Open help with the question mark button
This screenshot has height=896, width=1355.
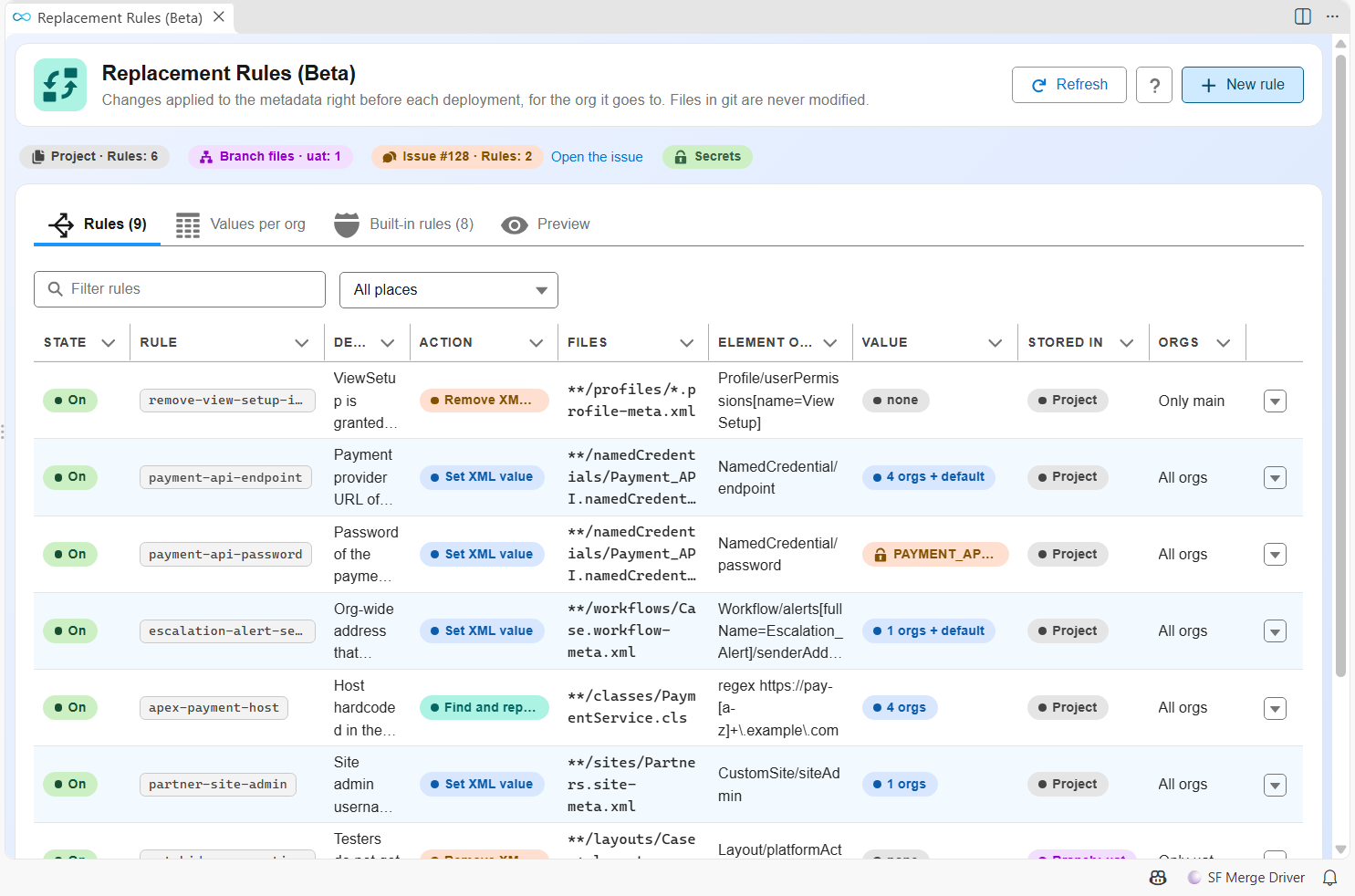[x=1154, y=85]
